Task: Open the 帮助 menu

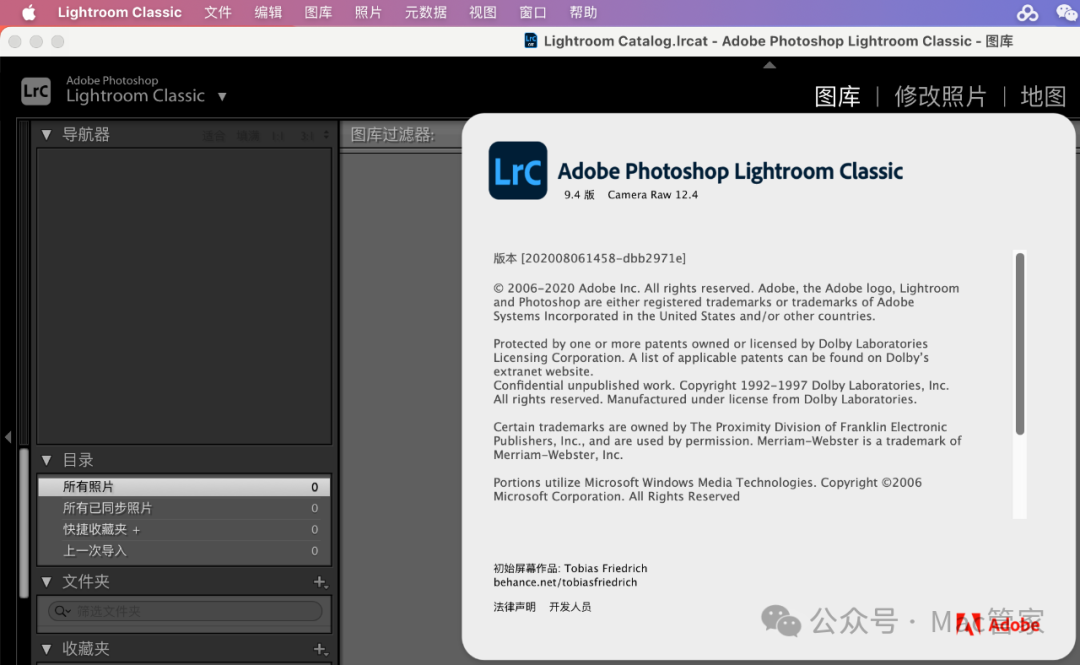Action: (583, 12)
